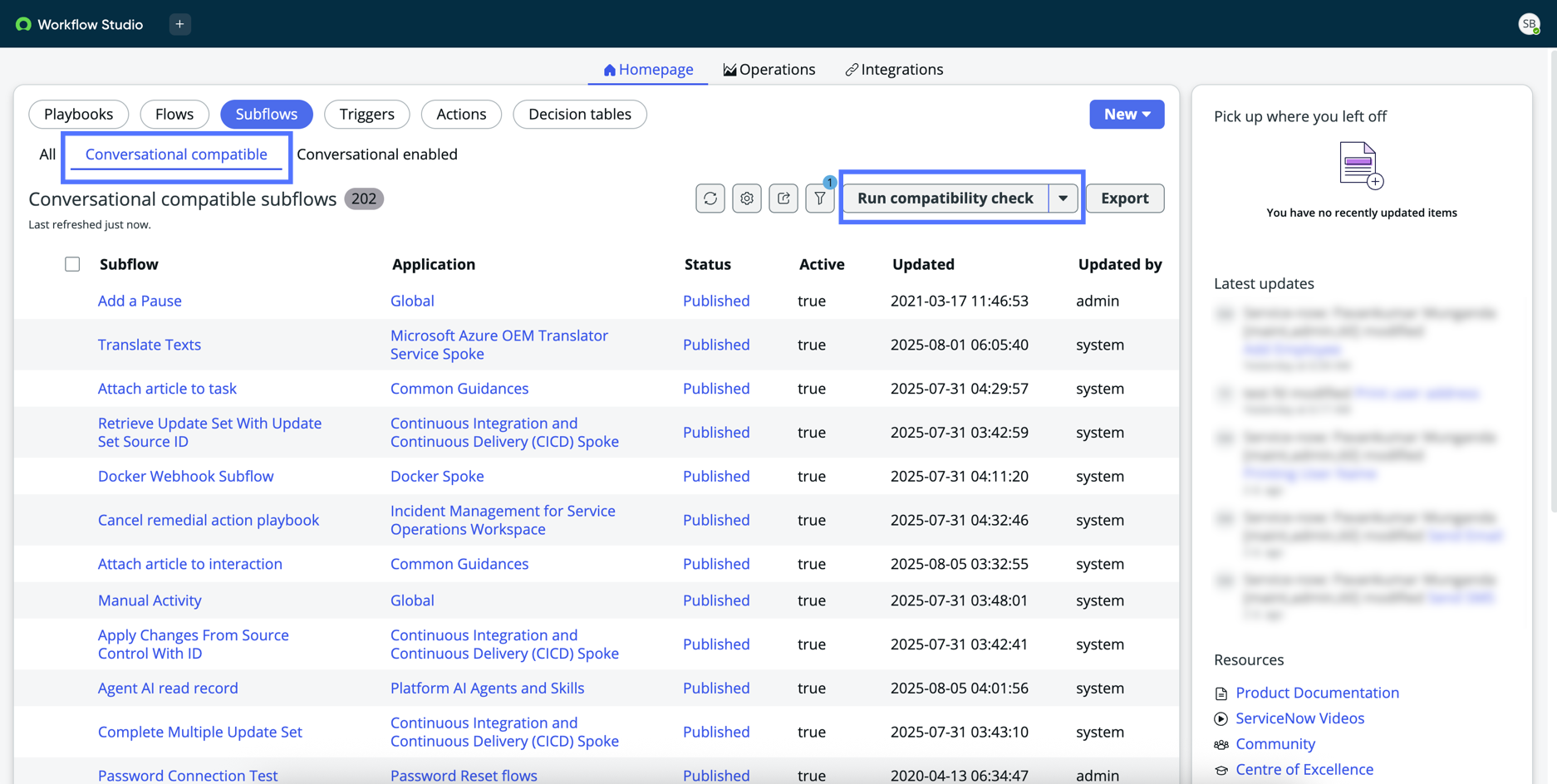Click Run compatibility check button
The width and height of the screenshot is (1557, 784).
945,198
